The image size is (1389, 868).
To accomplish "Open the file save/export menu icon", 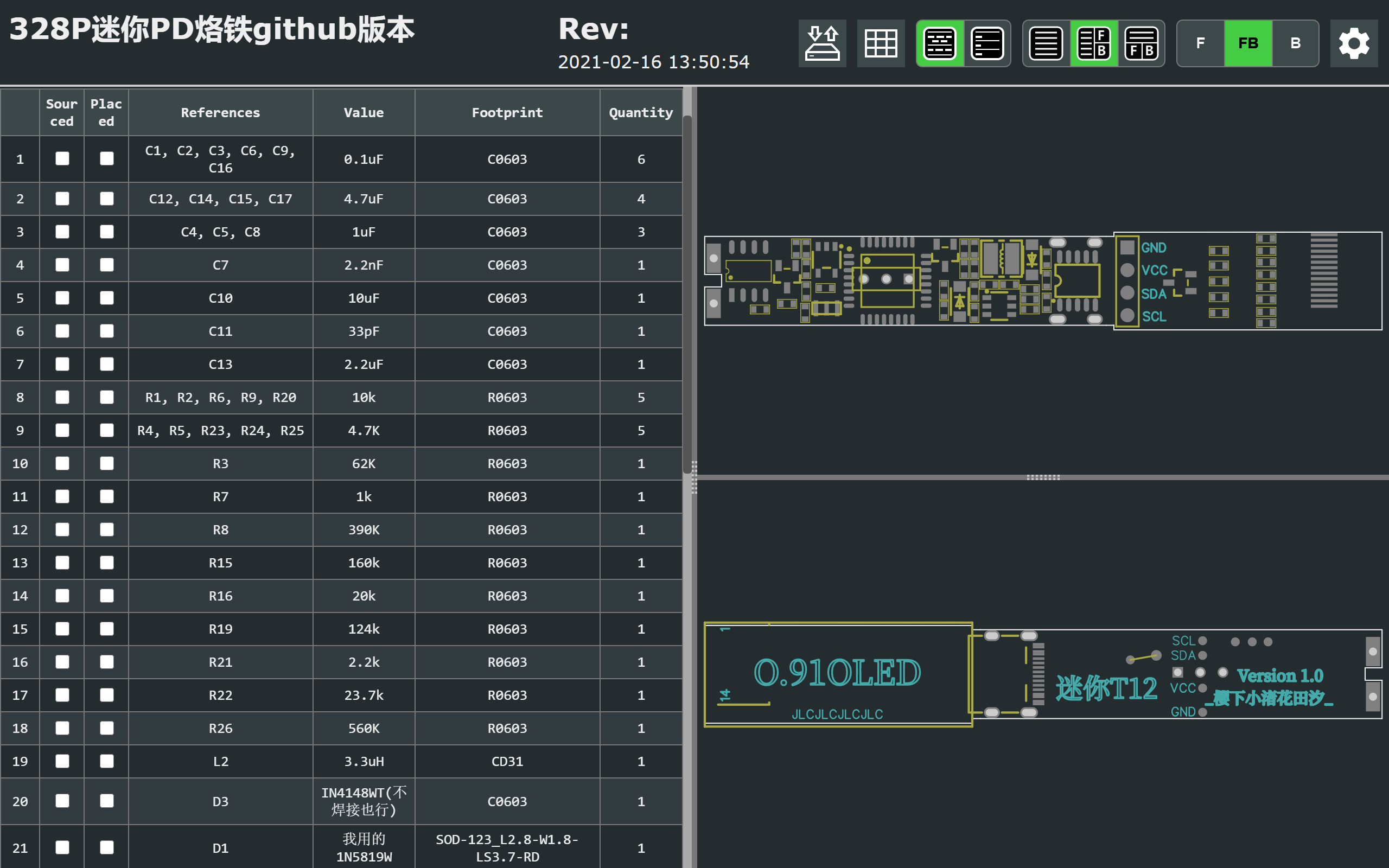I will pos(822,43).
